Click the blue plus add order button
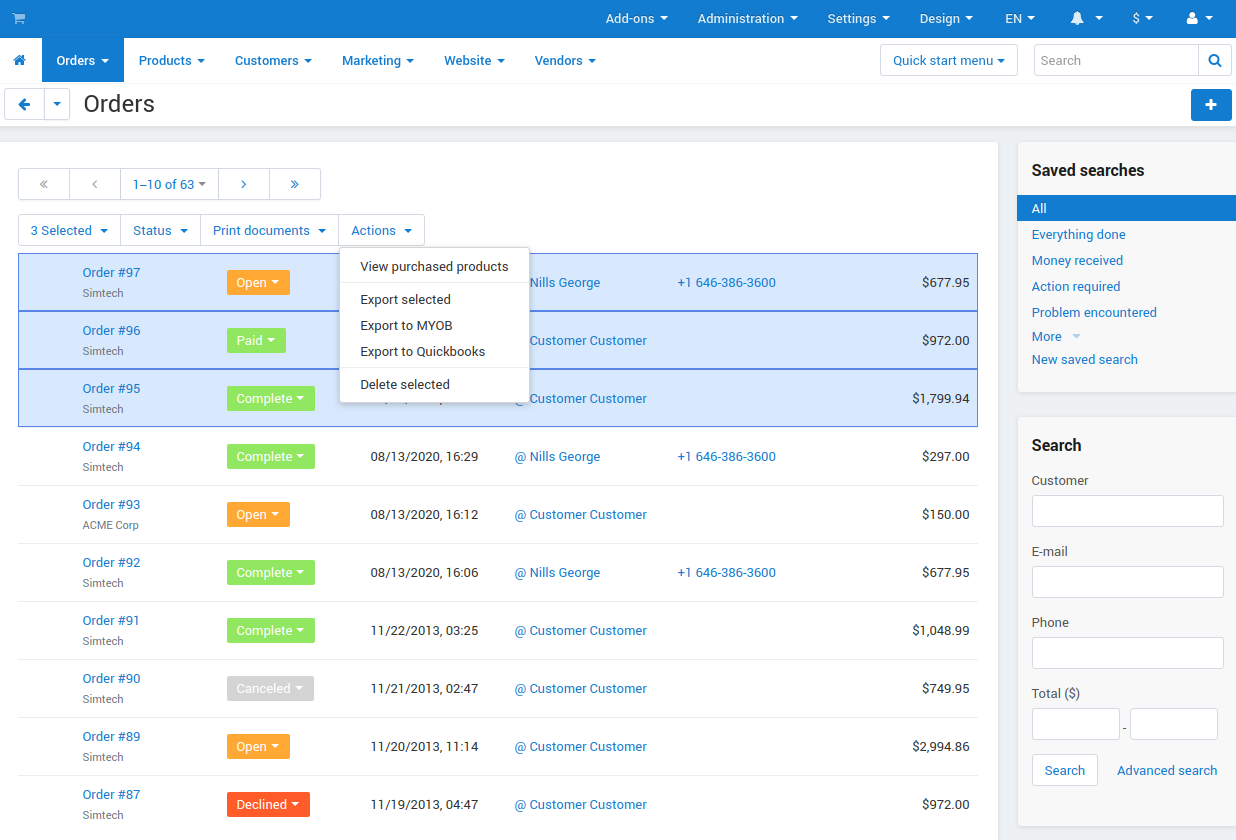The image size is (1236, 840). point(1211,104)
